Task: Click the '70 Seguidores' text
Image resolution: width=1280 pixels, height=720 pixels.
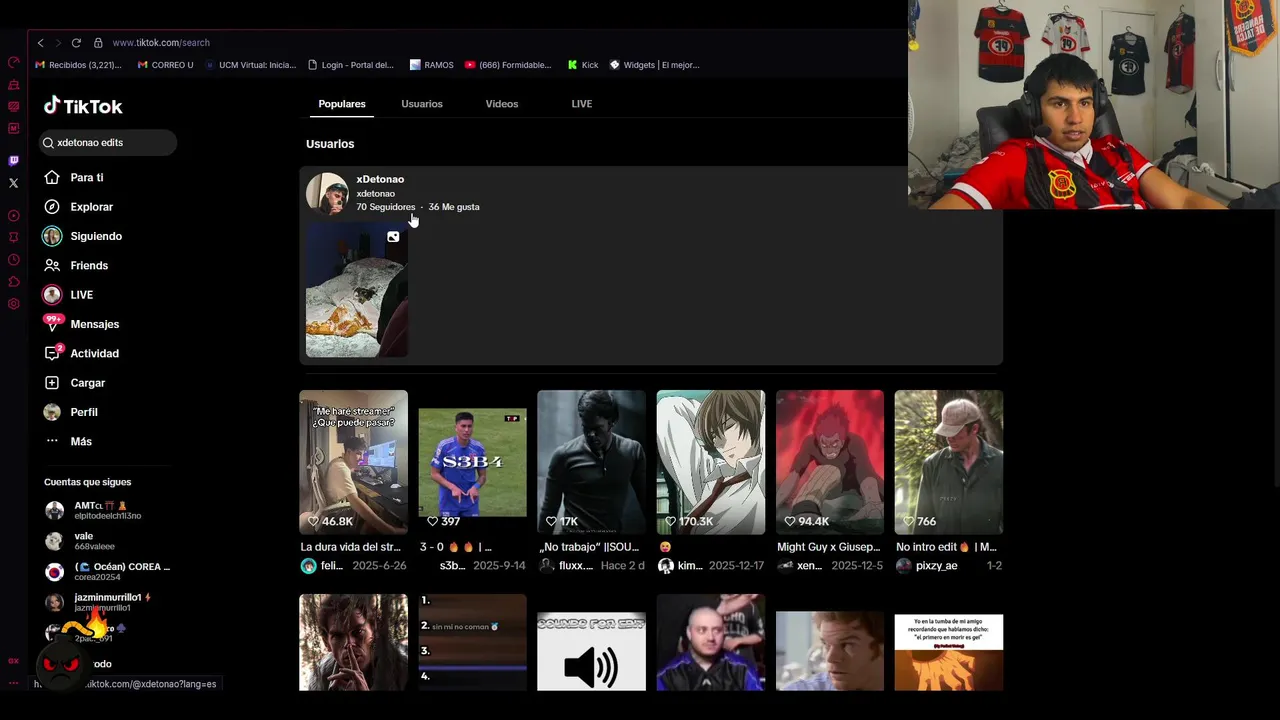Action: coord(386,207)
